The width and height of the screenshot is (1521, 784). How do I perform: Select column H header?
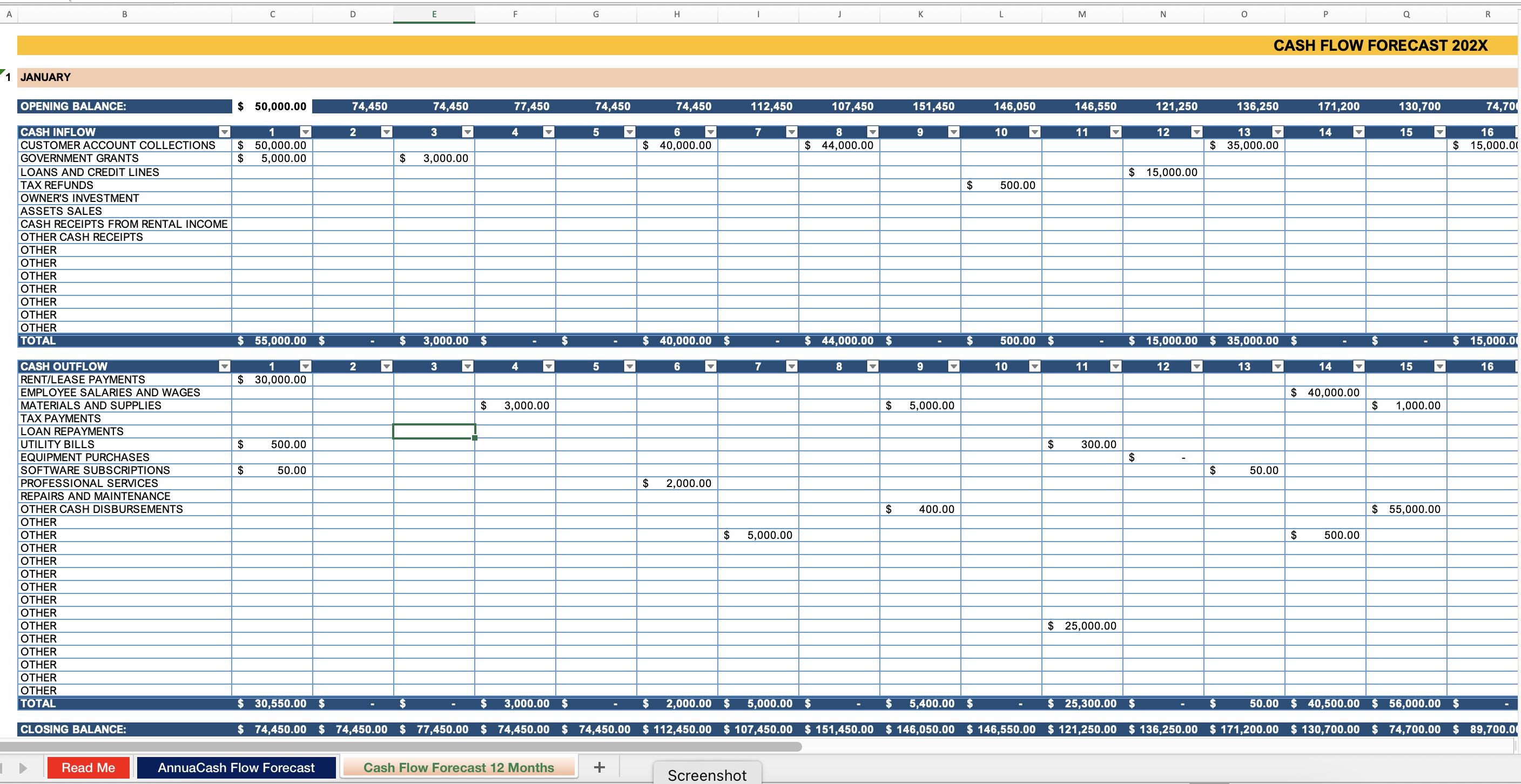click(677, 14)
